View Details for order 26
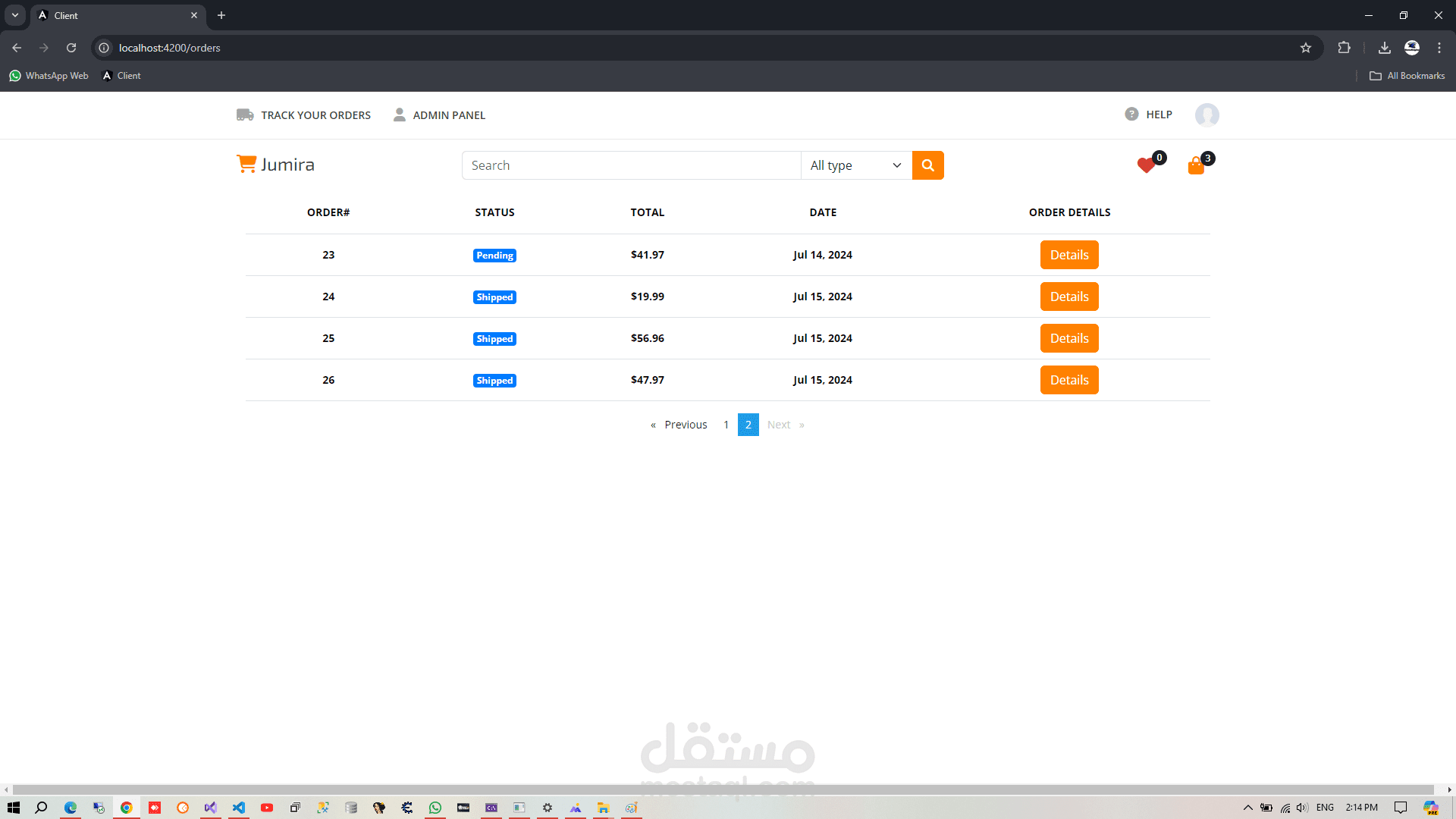The height and width of the screenshot is (819, 1456). (1068, 380)
